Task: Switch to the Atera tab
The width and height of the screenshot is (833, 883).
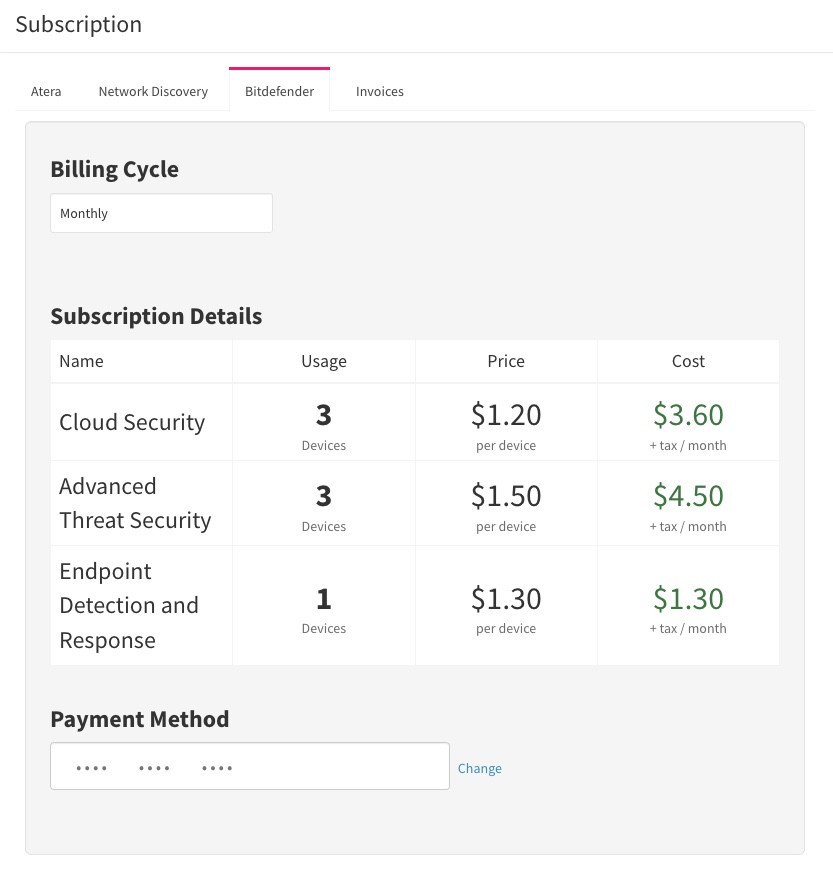Action: pyautogui.click(x=46, y=91)
